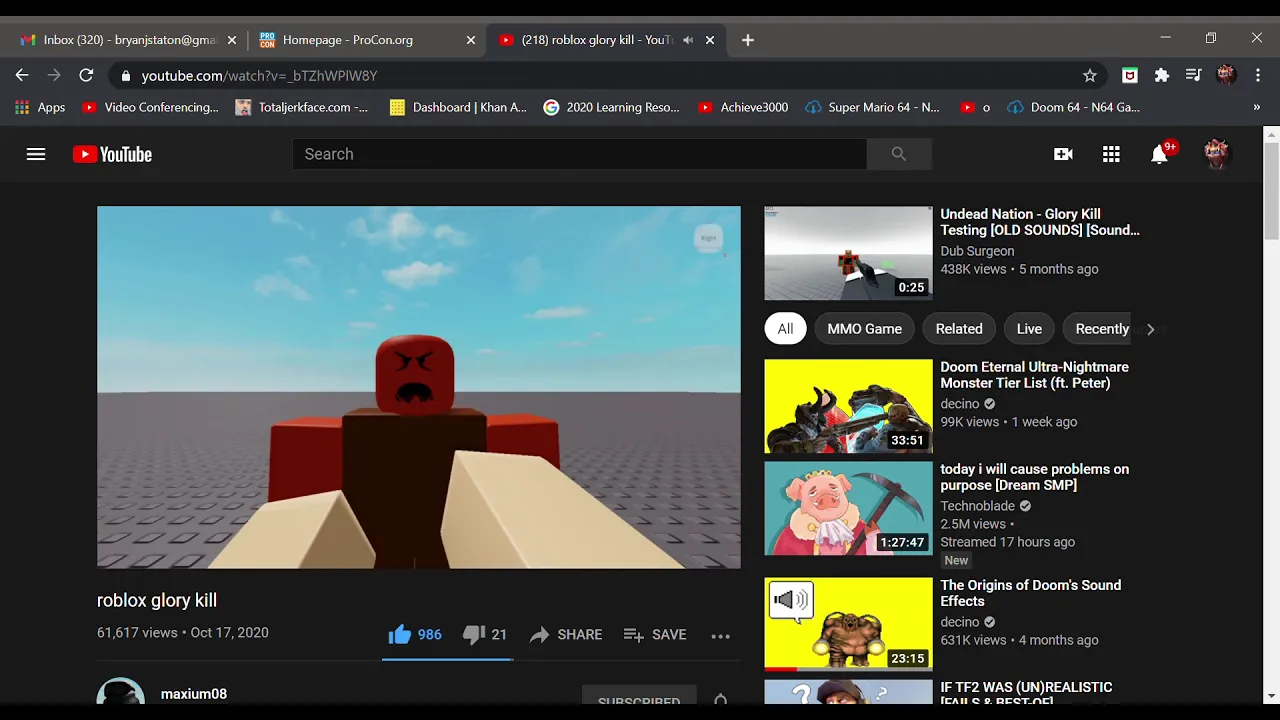Viewport: 1280px width, 720px height.
Task: Click the address bar URL
Action: (259, 76)
